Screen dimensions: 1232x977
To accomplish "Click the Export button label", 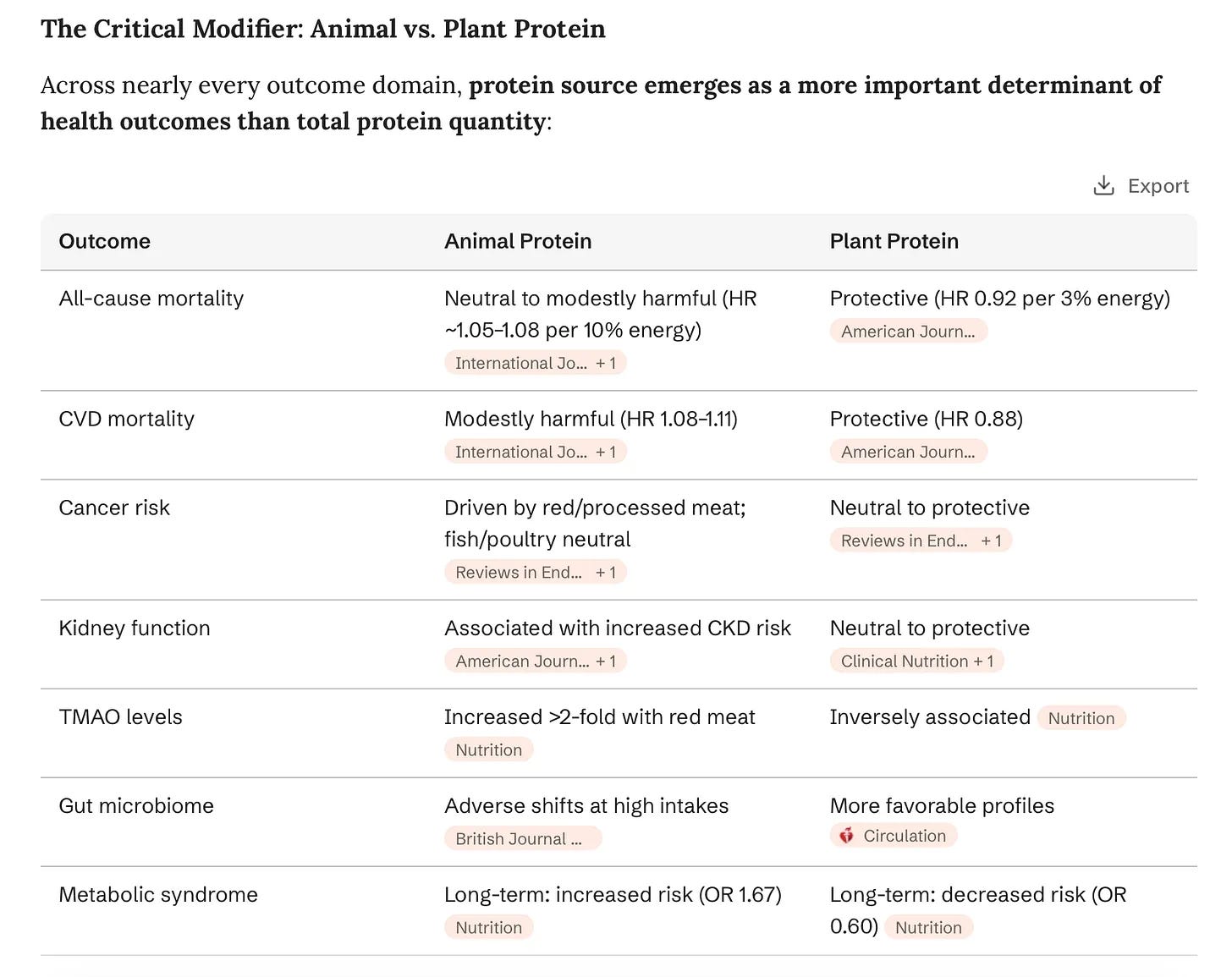I will point(1158,186).
